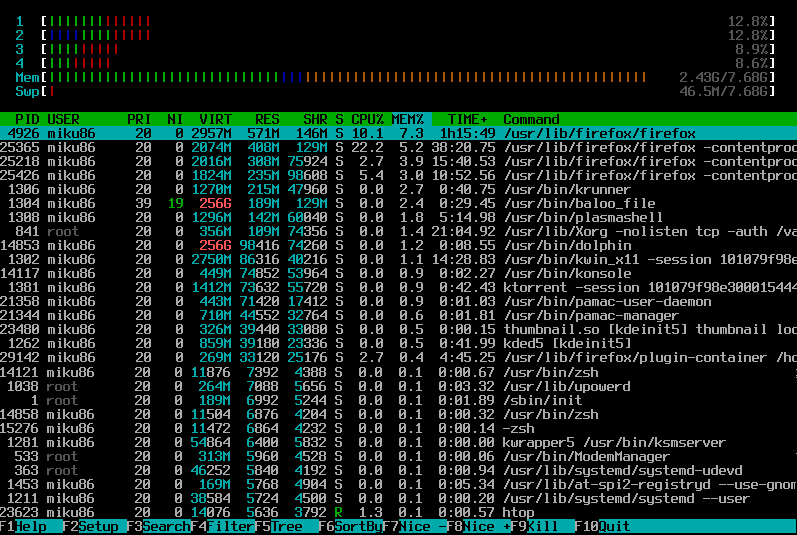The height and width of the screenshot is (535, 797).
Task: Switch to F5 Tree view
Action: click(x=287, y=526)
